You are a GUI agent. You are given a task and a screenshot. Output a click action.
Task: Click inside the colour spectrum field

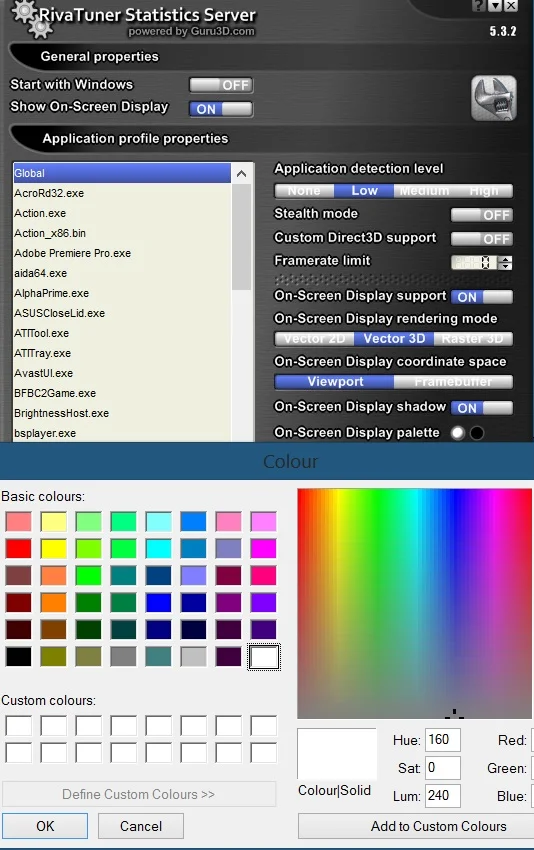pos(414,603)
